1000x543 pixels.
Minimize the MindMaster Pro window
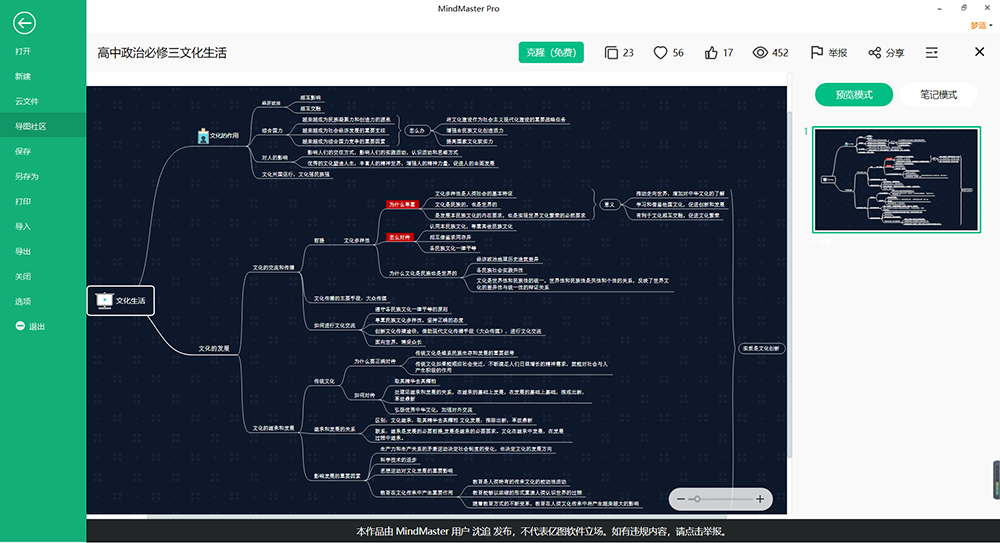(939, 8)
